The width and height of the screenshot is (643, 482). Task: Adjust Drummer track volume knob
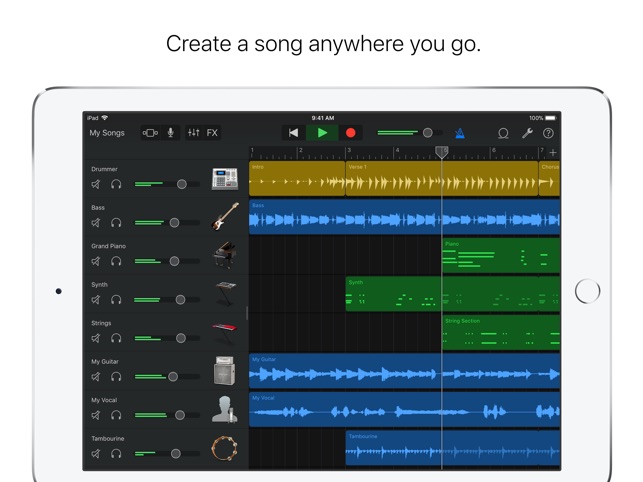coord(182,184)
